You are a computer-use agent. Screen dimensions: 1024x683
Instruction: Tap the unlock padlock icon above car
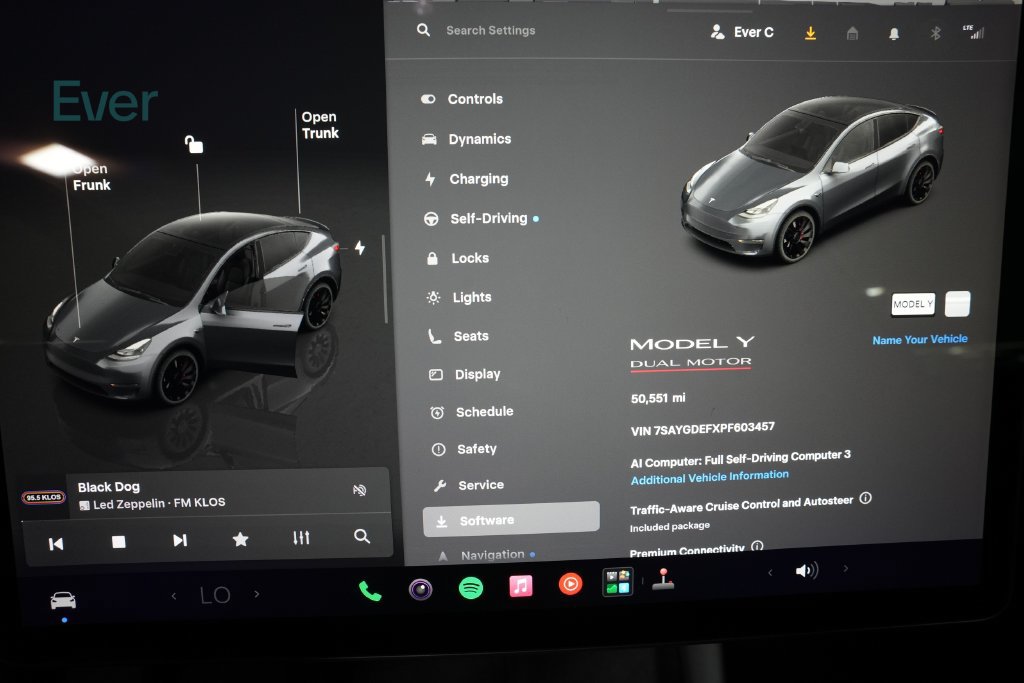click(x=194, y=144)
